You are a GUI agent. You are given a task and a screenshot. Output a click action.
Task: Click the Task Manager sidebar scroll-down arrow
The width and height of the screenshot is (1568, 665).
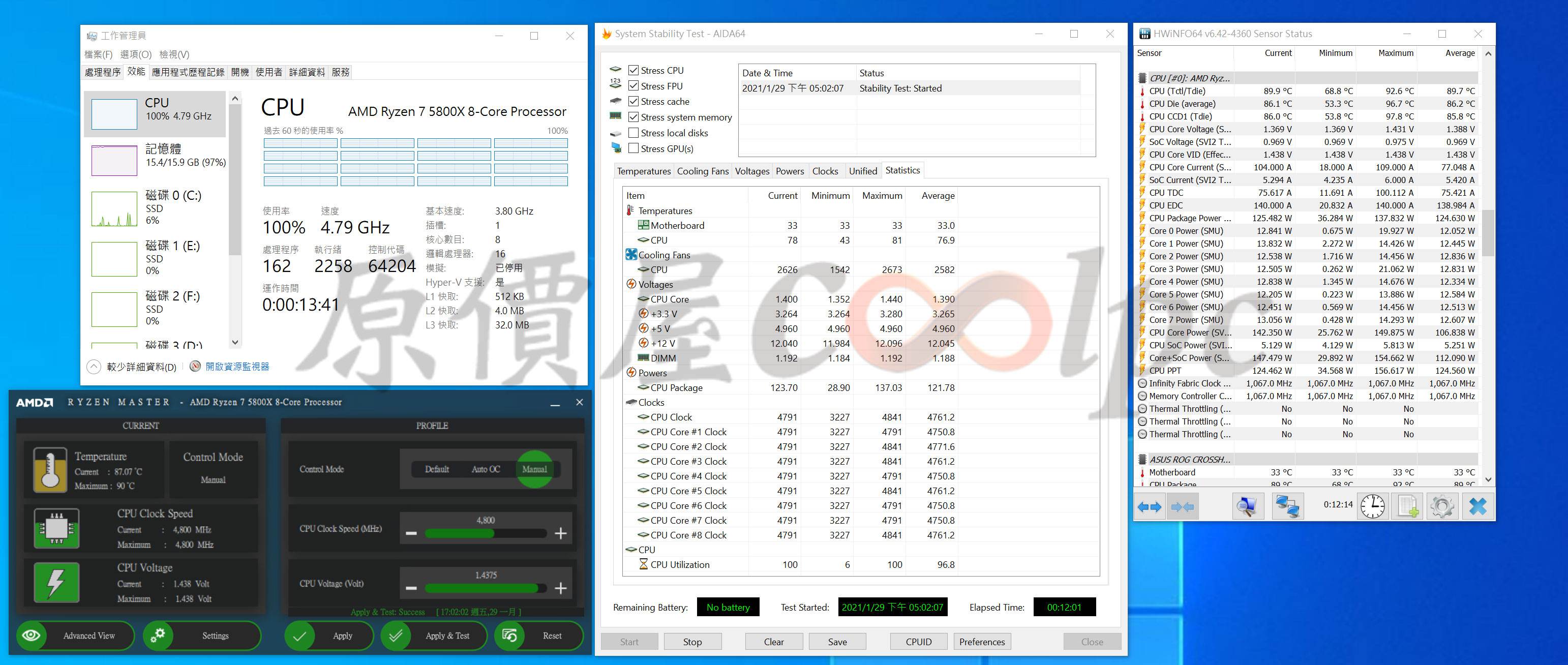click(235, 343)
